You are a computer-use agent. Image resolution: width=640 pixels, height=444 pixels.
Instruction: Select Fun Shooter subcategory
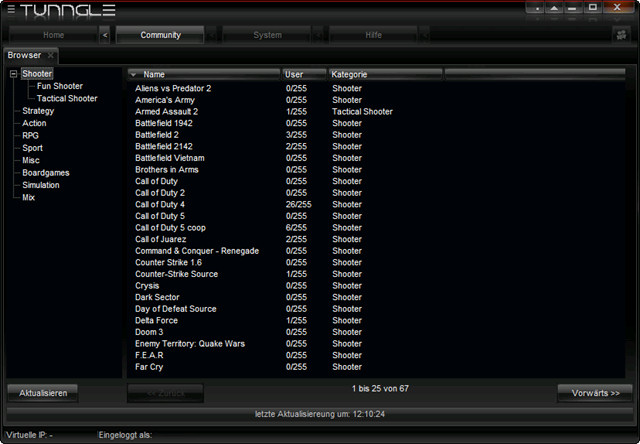[x=60, y=86]
